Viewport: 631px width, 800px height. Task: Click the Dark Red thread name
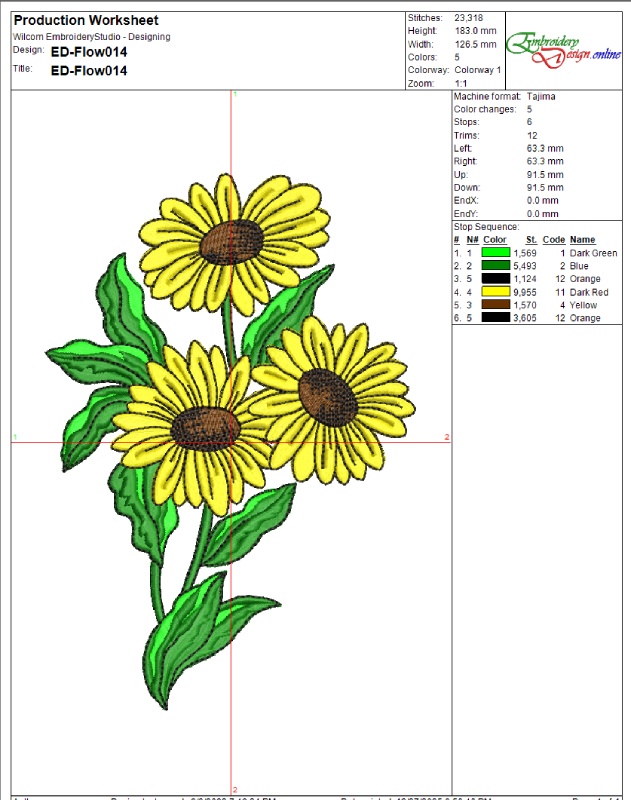point(589,293)
